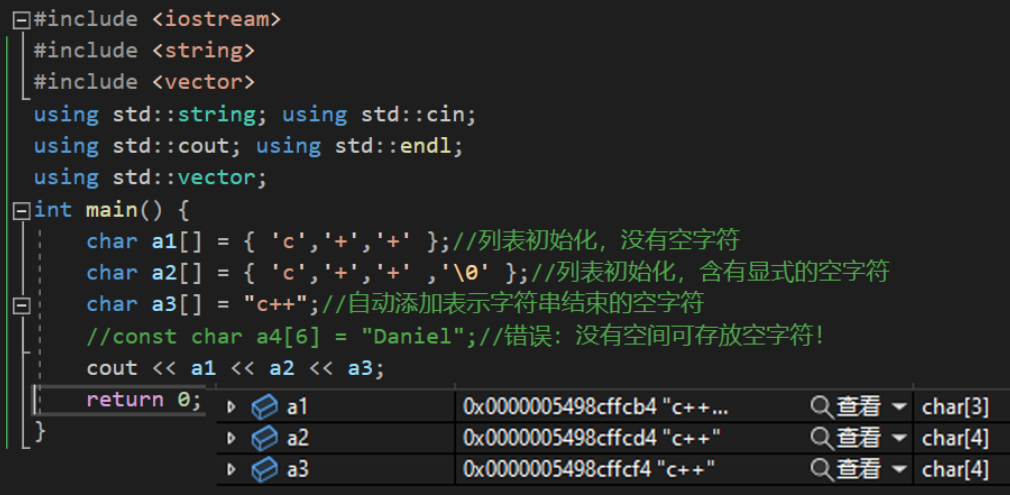Click the char[3] type of a1
This screenshot has width=1010, height=495.
pyautogui.click(x=956, y=406)
